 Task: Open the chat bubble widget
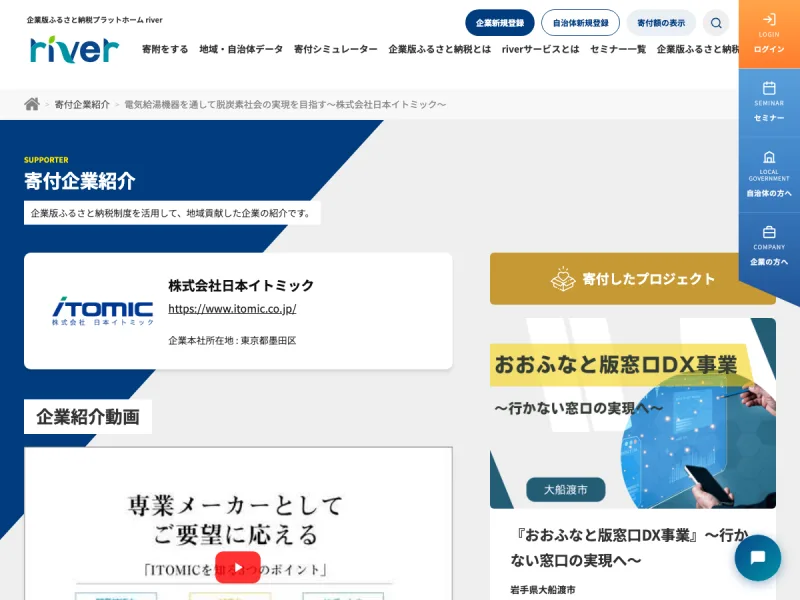coord(758,558)
